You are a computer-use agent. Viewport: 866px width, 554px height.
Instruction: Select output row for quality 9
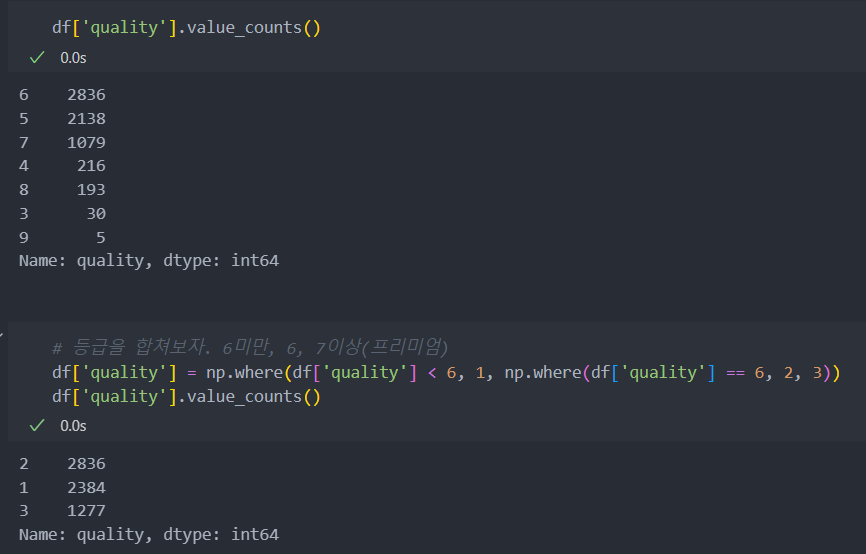[62, 238]
